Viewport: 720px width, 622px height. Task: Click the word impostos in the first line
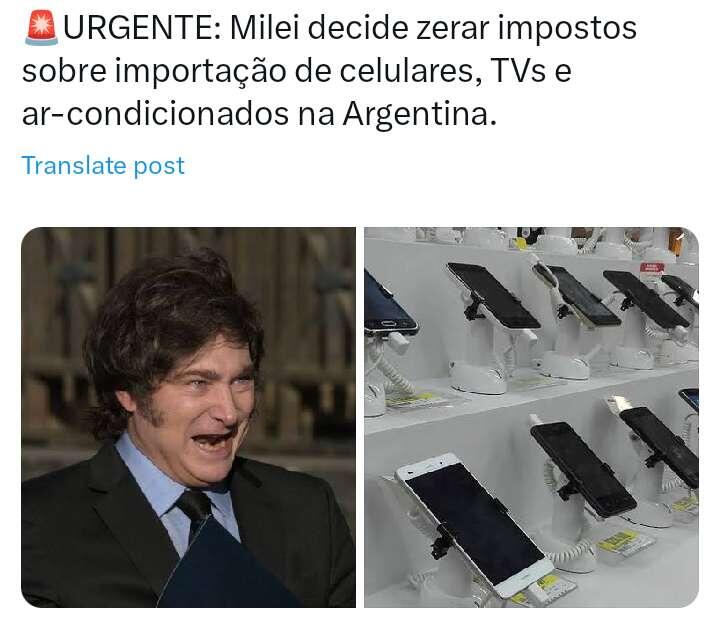tap(567, 29)
